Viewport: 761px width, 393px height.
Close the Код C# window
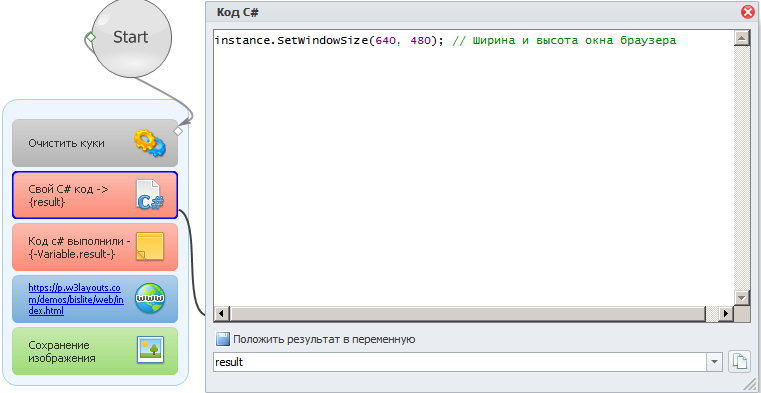click(x=748, y=13)
